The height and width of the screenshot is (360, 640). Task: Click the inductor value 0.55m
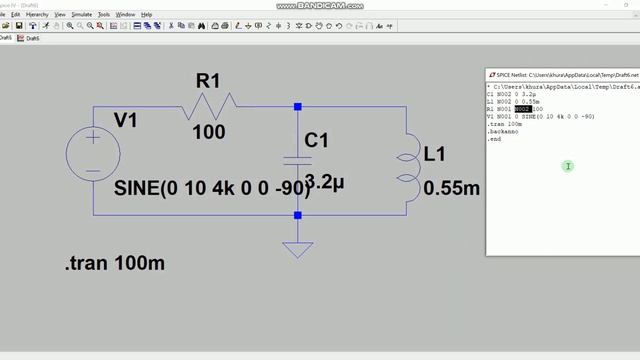[451, 188]
